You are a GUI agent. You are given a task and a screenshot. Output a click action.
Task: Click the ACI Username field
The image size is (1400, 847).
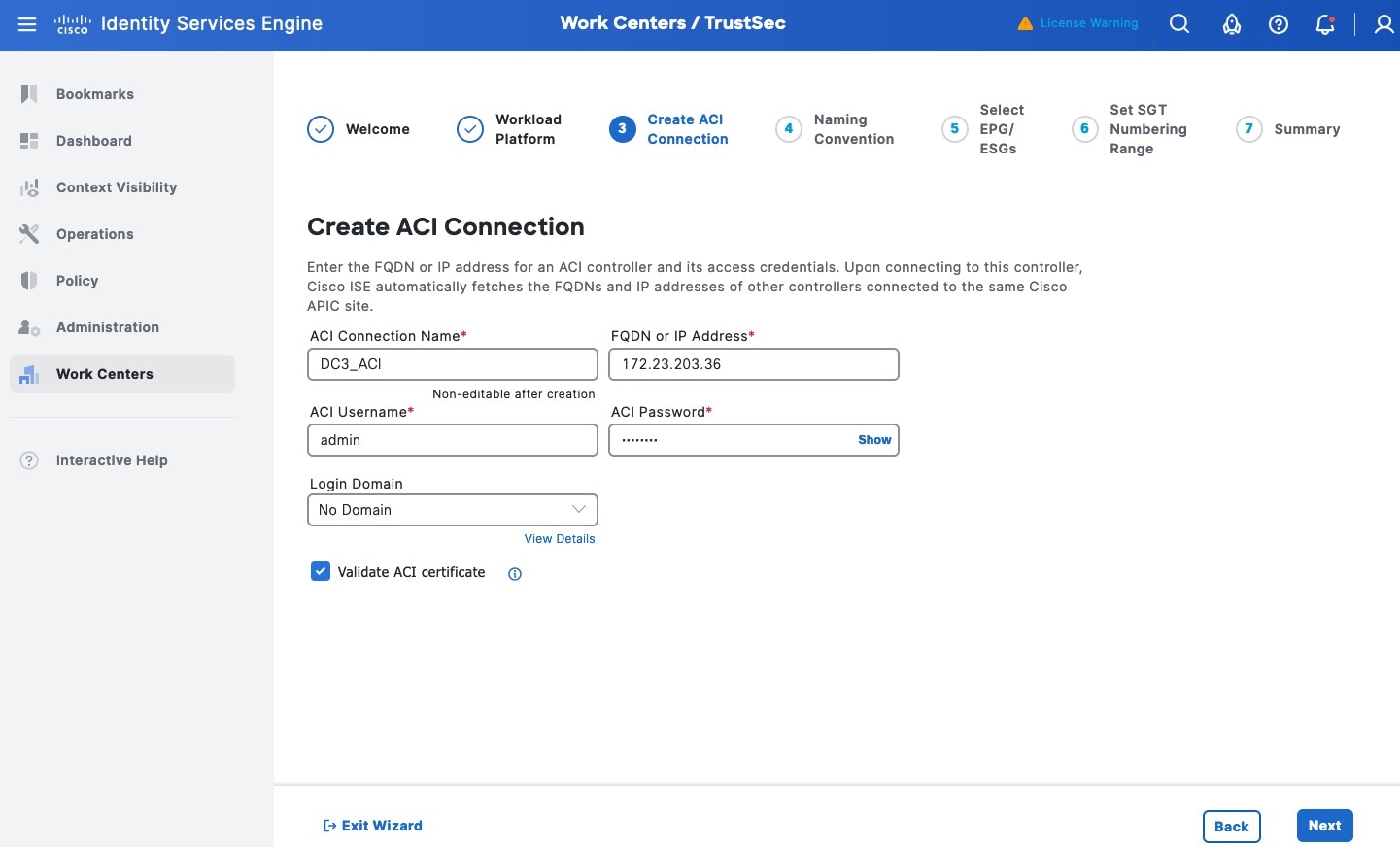[x=453, y=440]
